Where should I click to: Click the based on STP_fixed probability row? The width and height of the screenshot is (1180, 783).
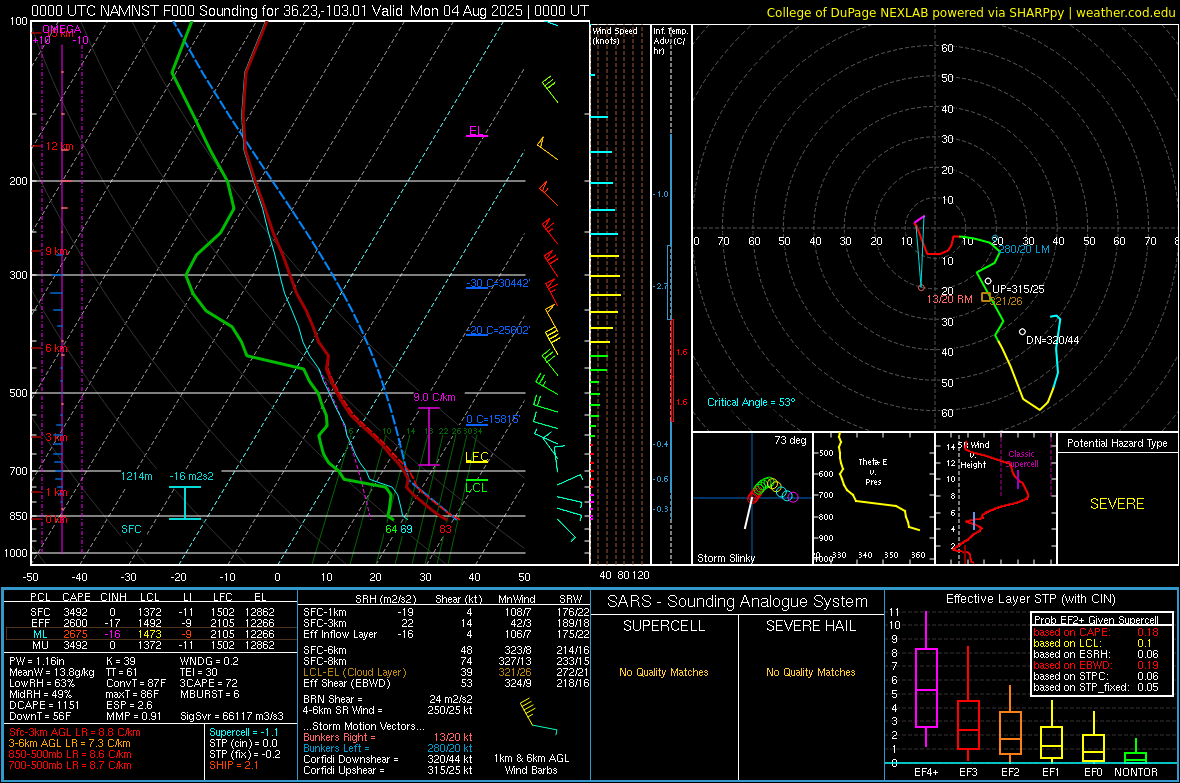click(x=1096, y=687)
